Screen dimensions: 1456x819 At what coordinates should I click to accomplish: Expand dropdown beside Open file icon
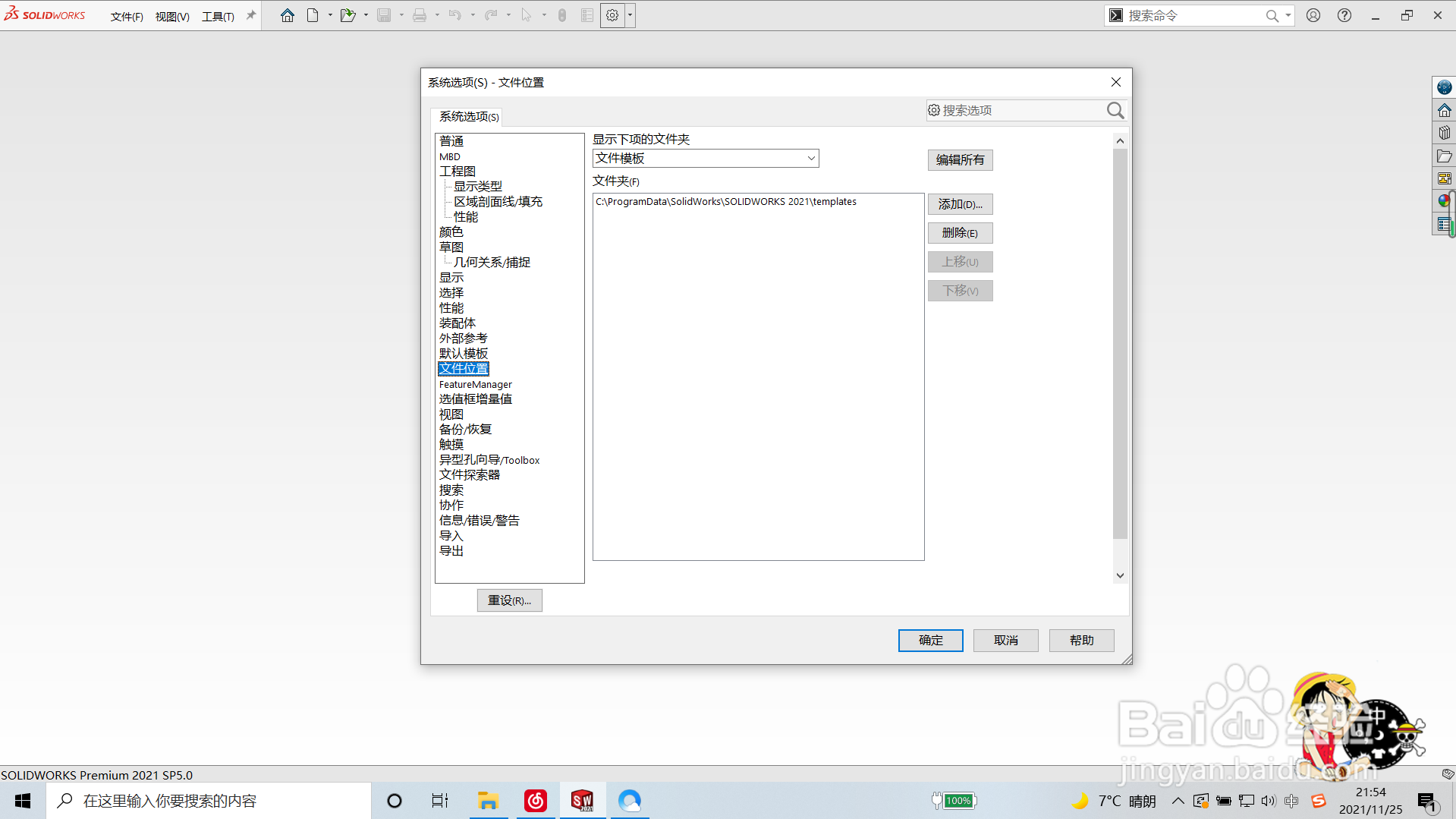tap(366, 15)
